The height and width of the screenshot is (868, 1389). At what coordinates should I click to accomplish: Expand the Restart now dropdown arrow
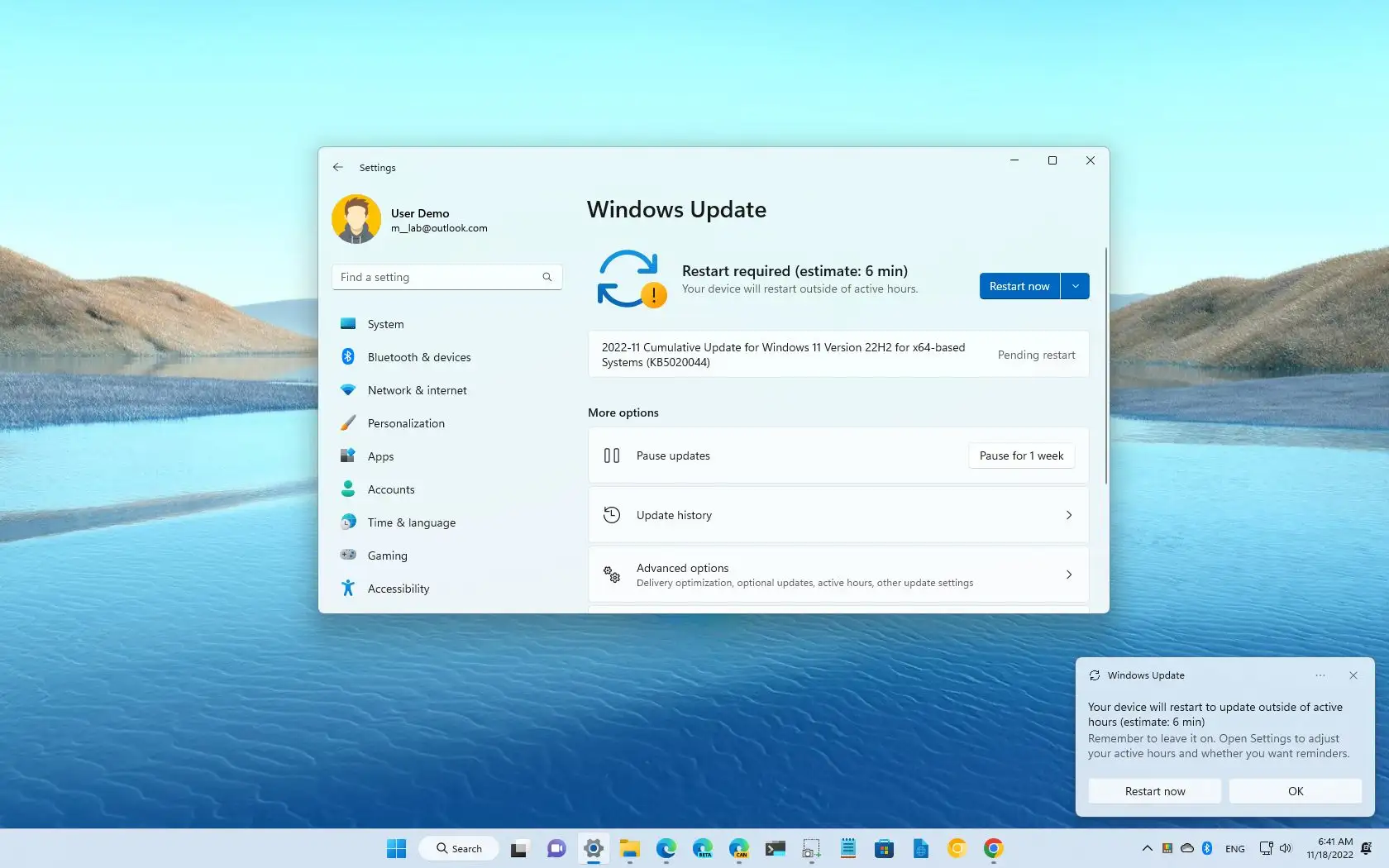tap(1075, 286)
